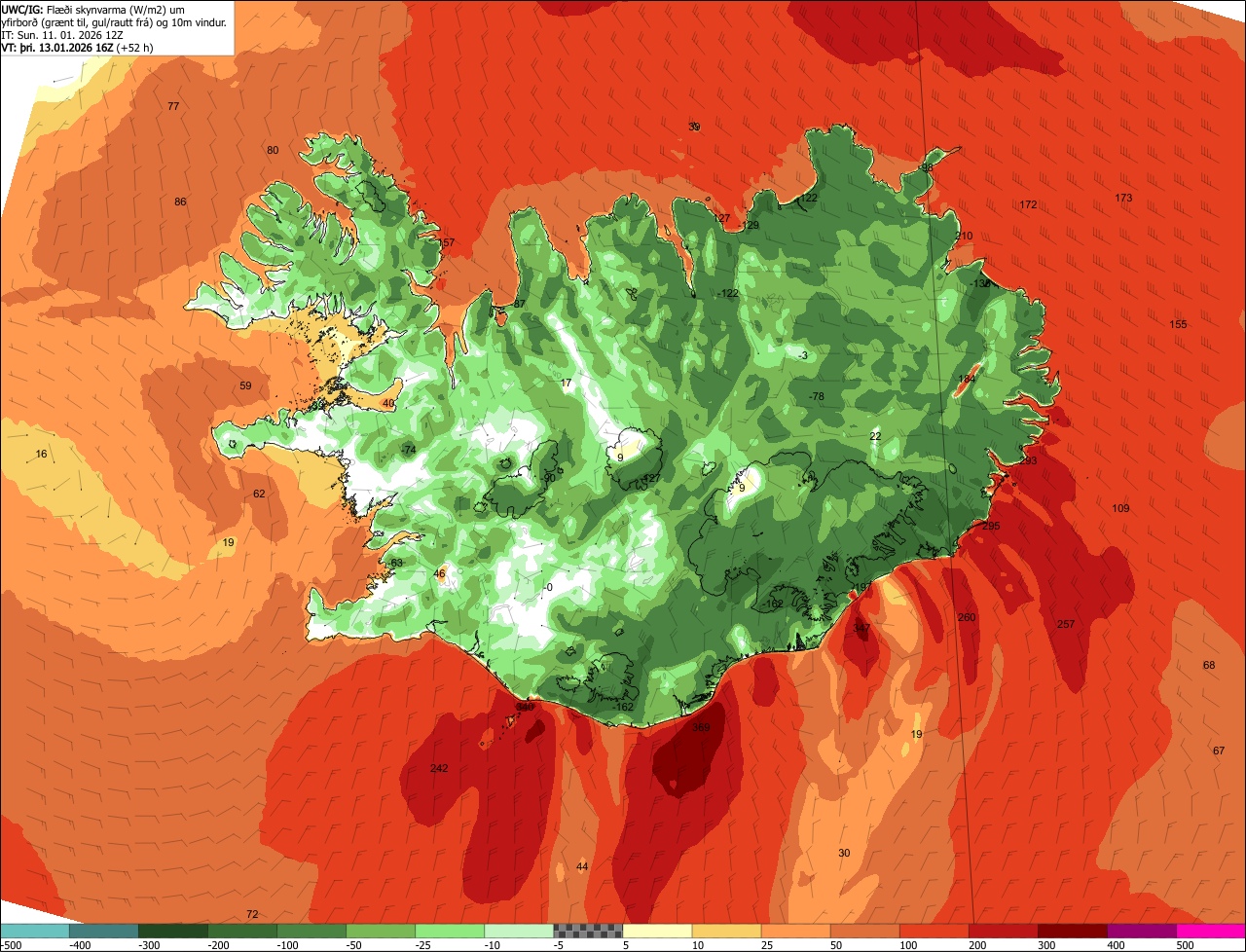Viewport: 1246px width, 952px height.
Task: Select legend color swatch between -400 and -300
Action: (103, 930)
